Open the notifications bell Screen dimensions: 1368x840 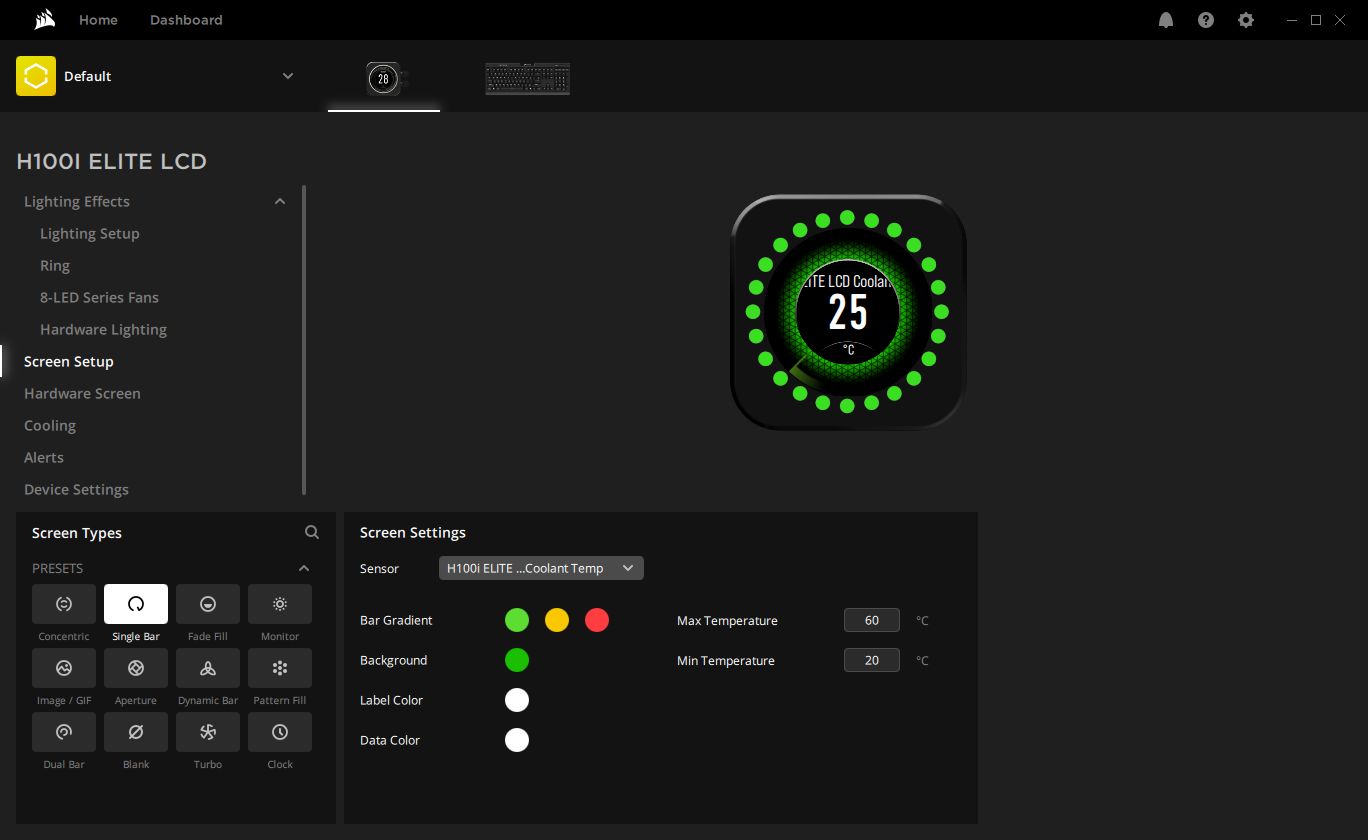tap(1166, 20)
